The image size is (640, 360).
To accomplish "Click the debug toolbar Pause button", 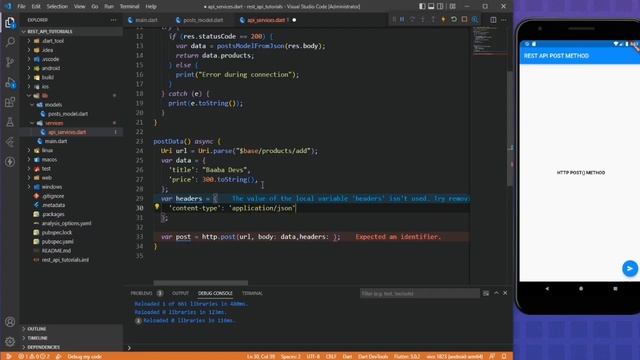I will (x=402, y=20).
